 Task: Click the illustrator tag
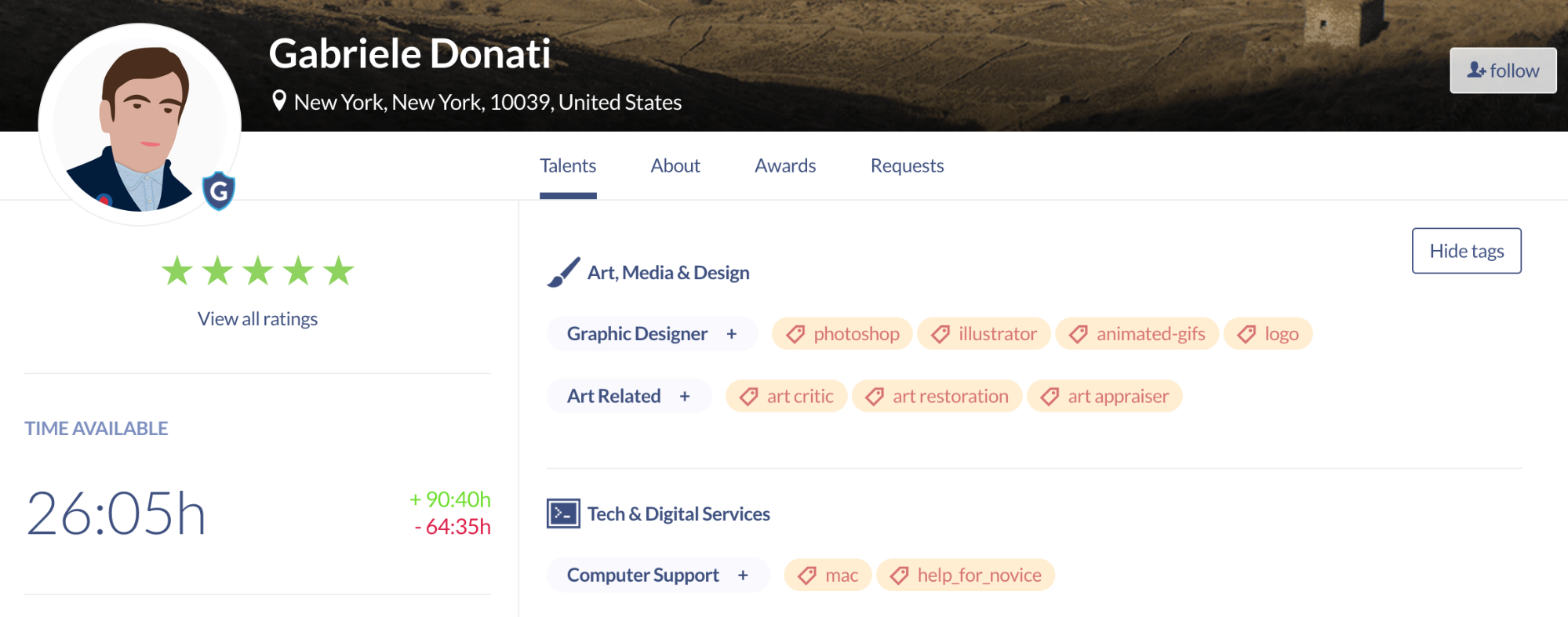coord(984,334)
